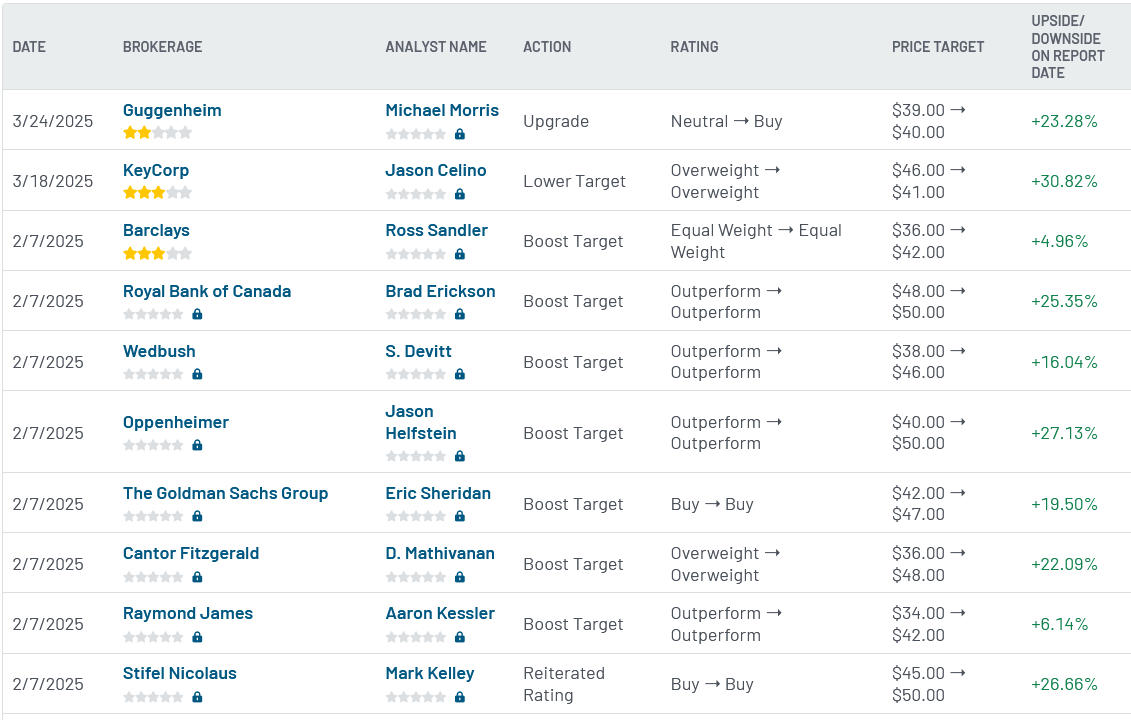
Task: Select the Reiterated Rating action text
Action: click(564, 684)
